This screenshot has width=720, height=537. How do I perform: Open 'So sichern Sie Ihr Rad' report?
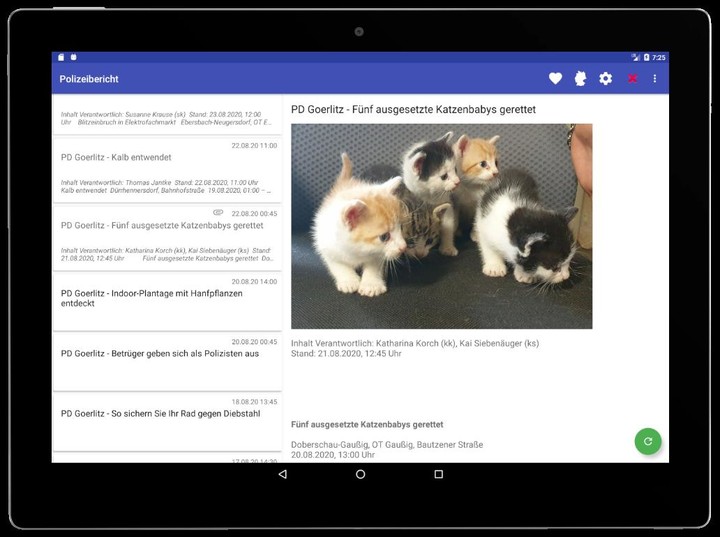click(x=167, y=419)
